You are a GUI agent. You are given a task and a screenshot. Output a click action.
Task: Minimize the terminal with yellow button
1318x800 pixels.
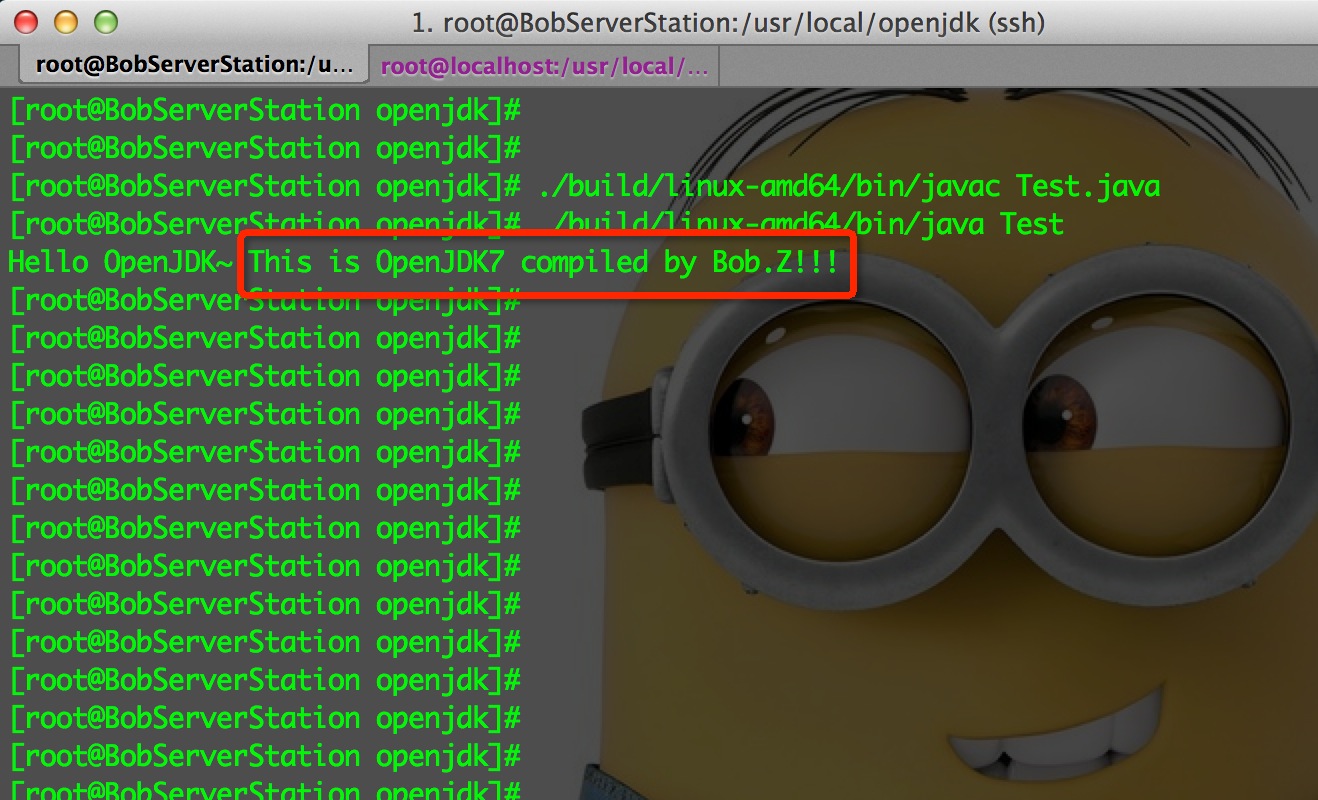(x=66, y=21)
